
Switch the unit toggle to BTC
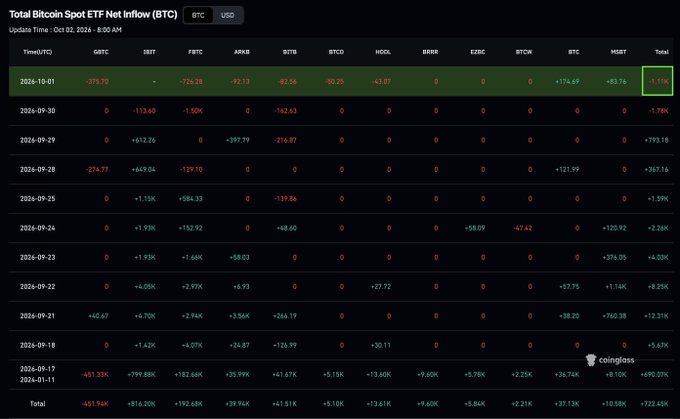point(198,15)
